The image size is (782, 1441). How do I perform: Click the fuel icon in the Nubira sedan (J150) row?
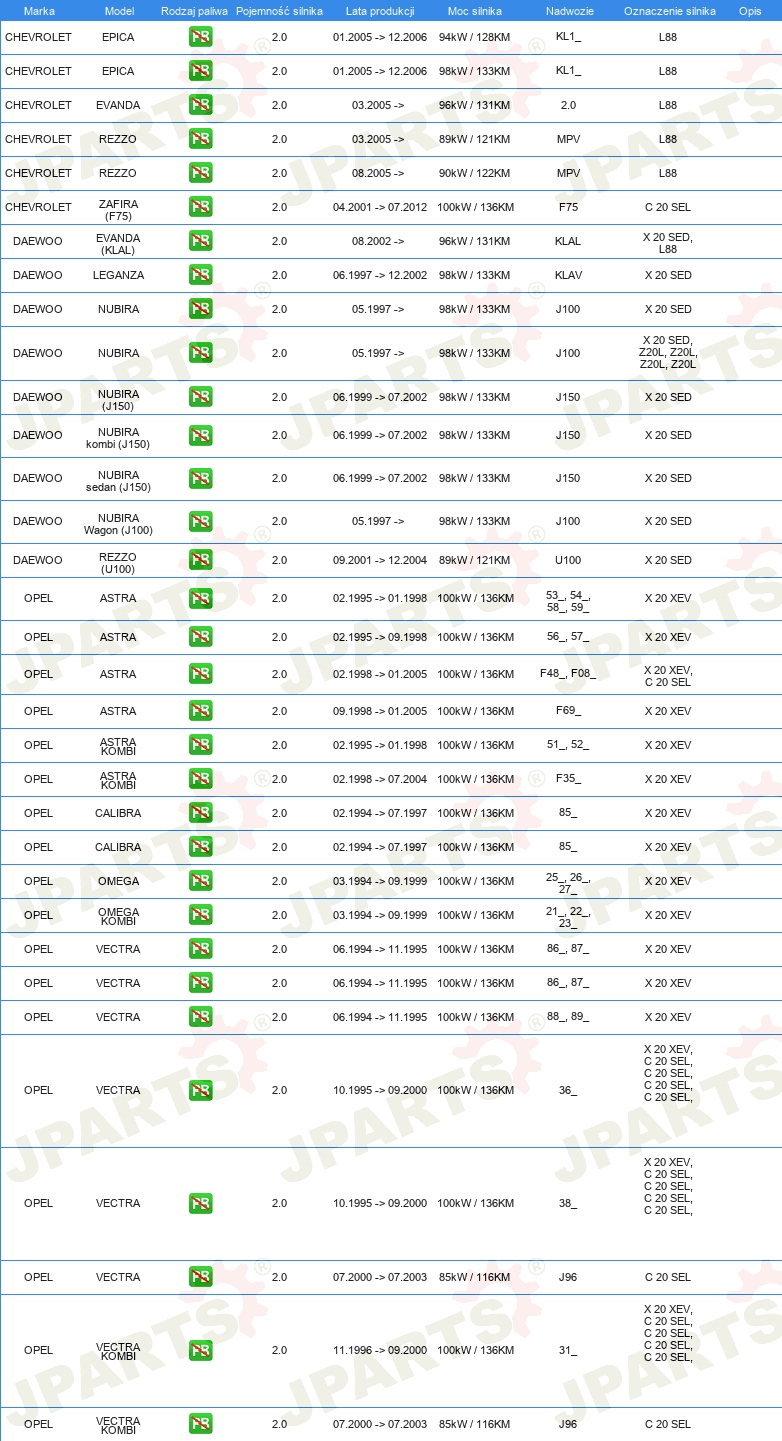coord(200,478)
